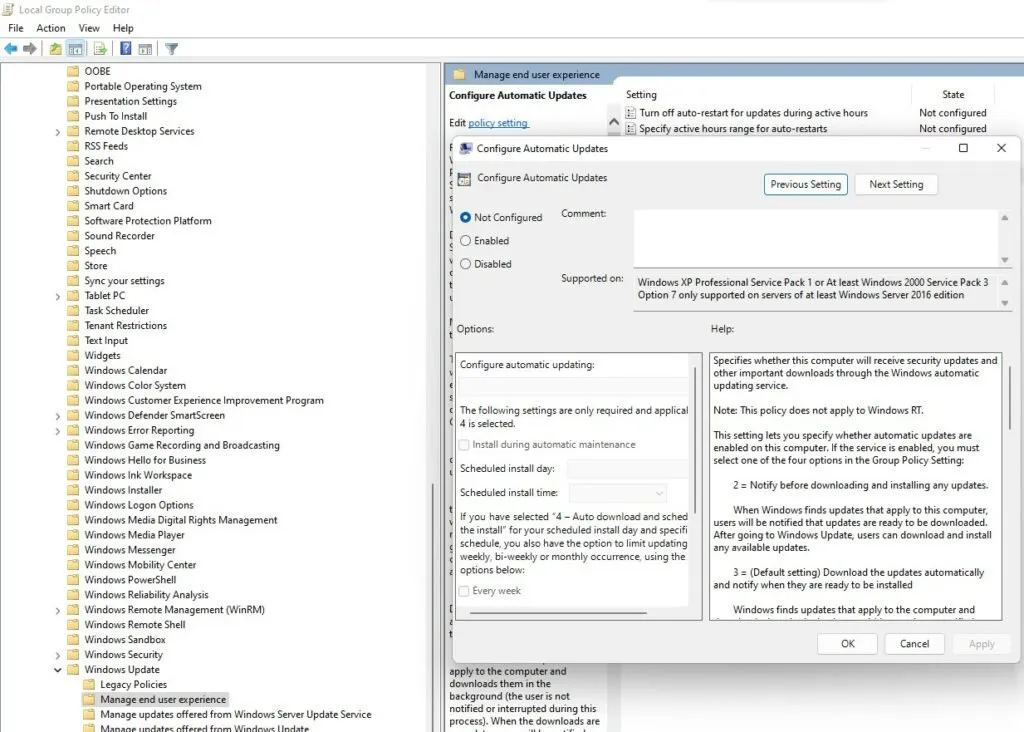The width and height of the screenshot is (1024, 732).
Task: Click the policy setting link
Action: pos(498,123)
